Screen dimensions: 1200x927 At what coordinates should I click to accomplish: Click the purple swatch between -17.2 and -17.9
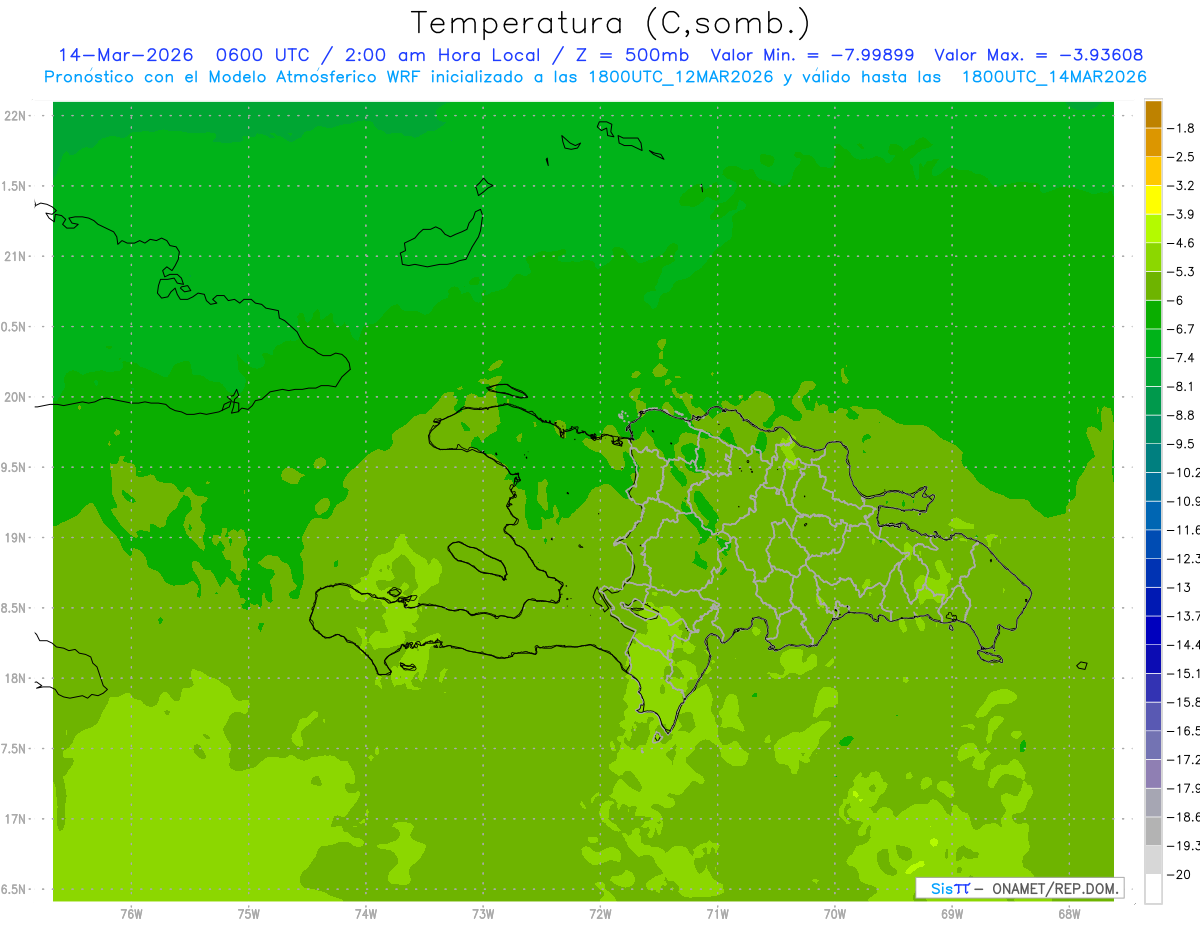point(1153,775)
